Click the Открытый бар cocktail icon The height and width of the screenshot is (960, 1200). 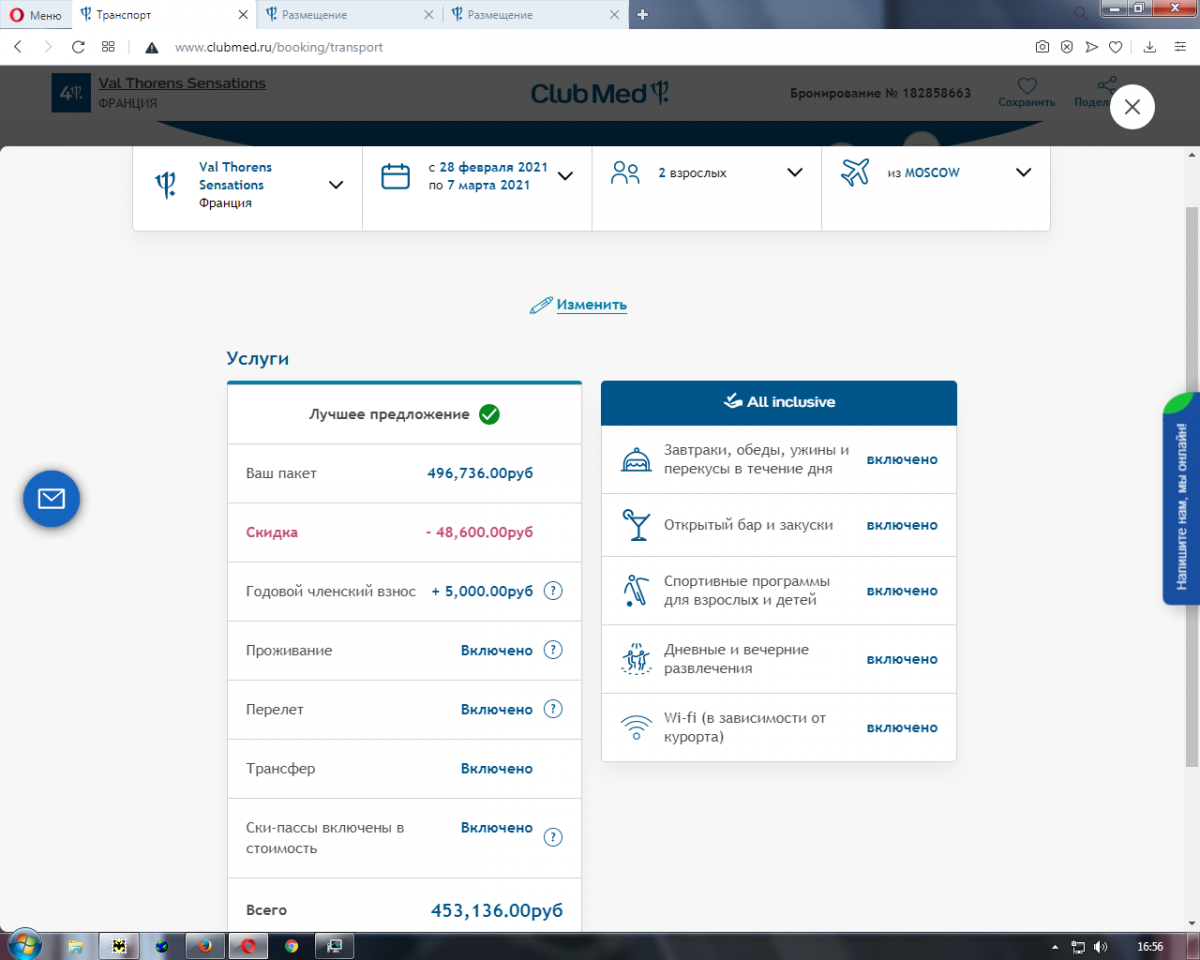(x=635, y=525)
